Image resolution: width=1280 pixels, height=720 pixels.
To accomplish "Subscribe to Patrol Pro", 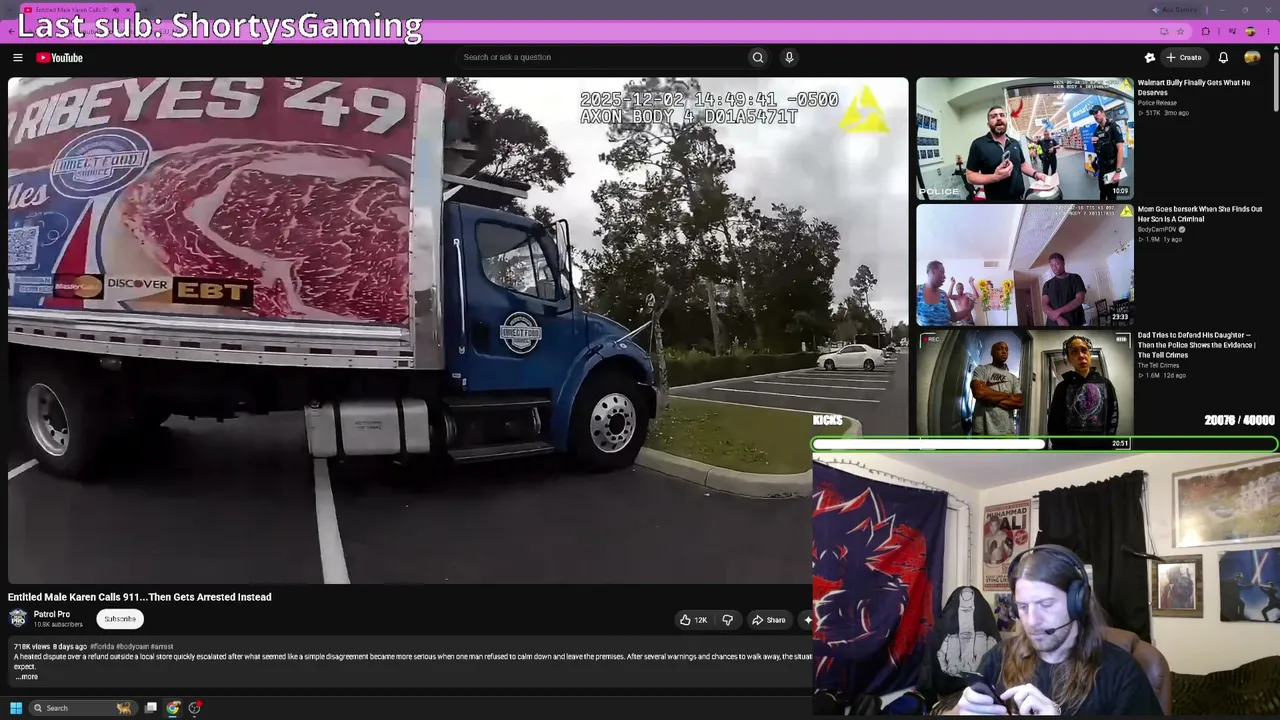I will click(x=120, y=619).
